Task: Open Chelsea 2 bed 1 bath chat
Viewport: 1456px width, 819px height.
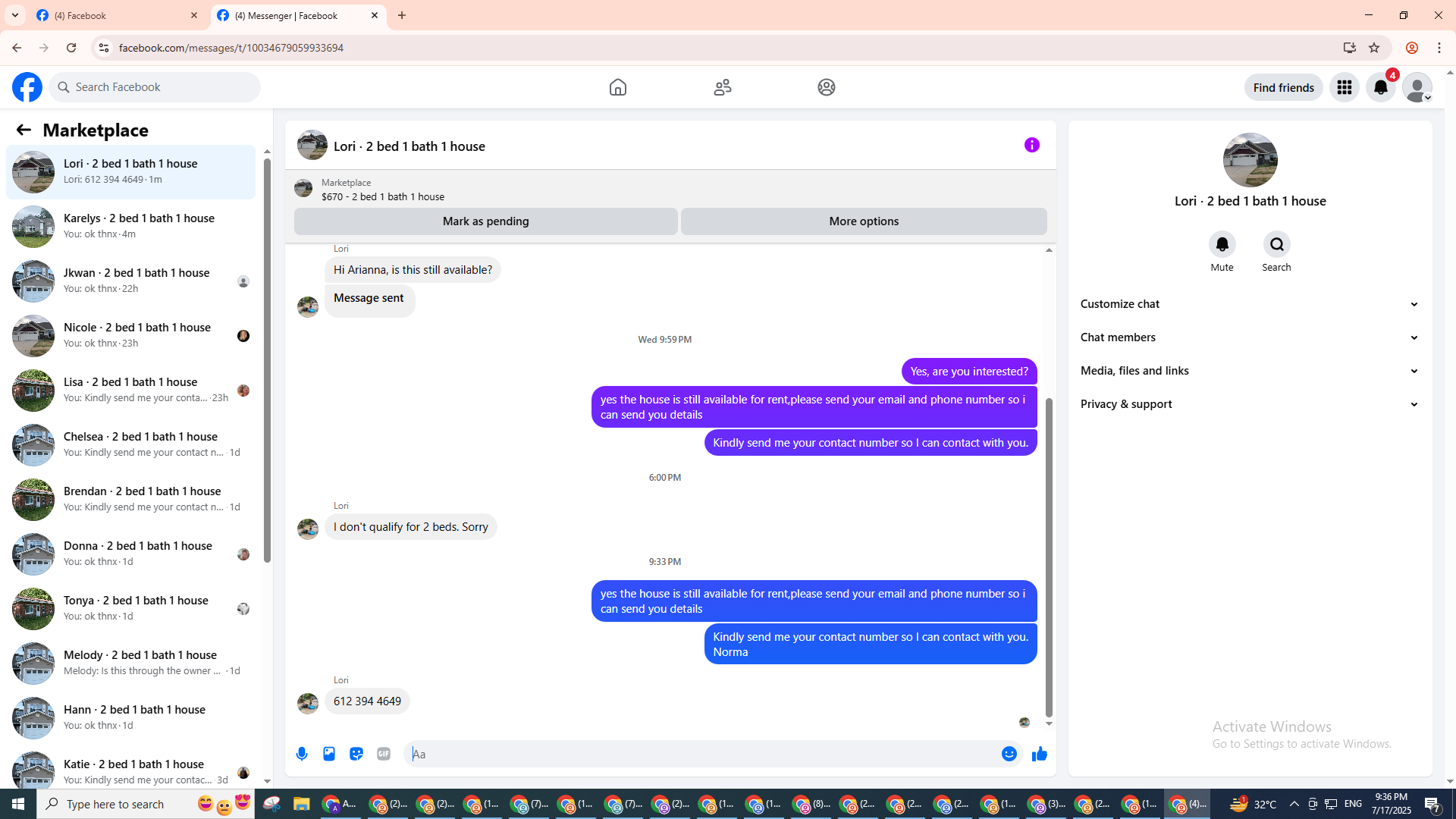Action: tap(131, 444)
